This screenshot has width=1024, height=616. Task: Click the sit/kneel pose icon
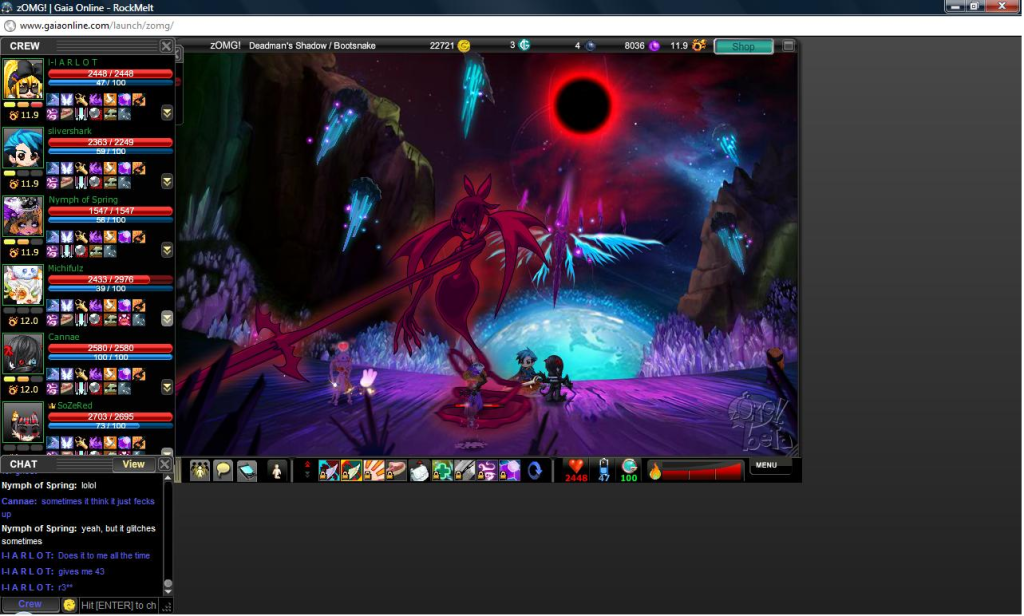pos(276,470)
